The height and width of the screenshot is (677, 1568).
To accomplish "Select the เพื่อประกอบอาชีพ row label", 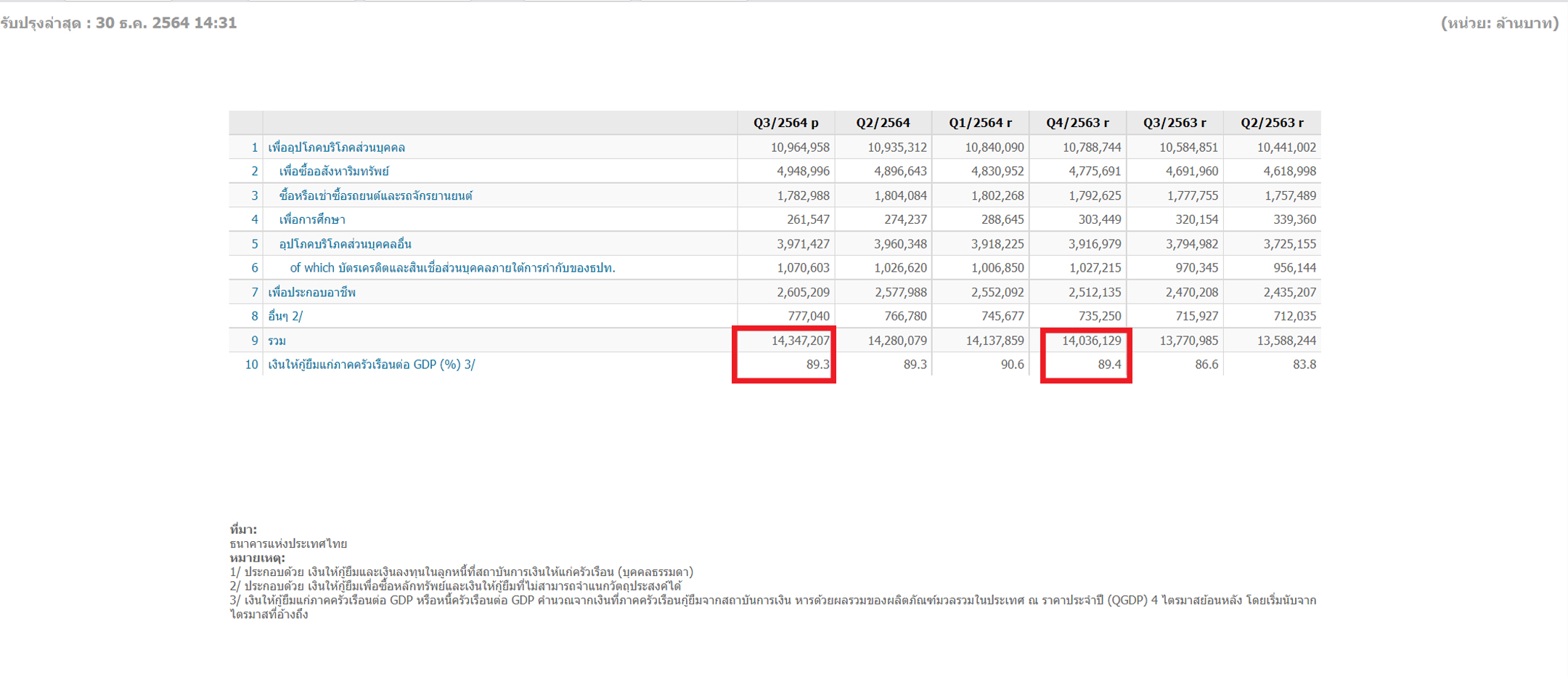I will (311, 293).
